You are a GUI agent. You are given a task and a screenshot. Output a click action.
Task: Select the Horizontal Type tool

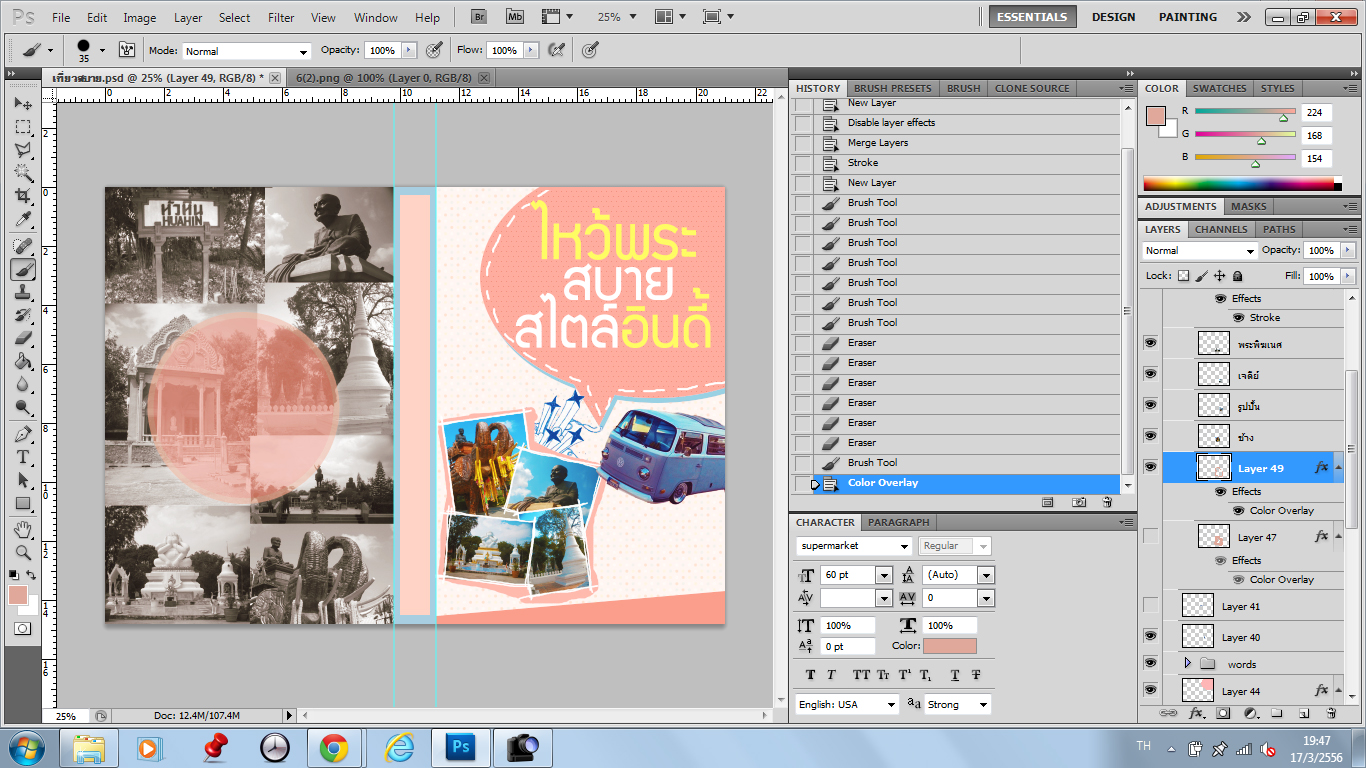23,457
